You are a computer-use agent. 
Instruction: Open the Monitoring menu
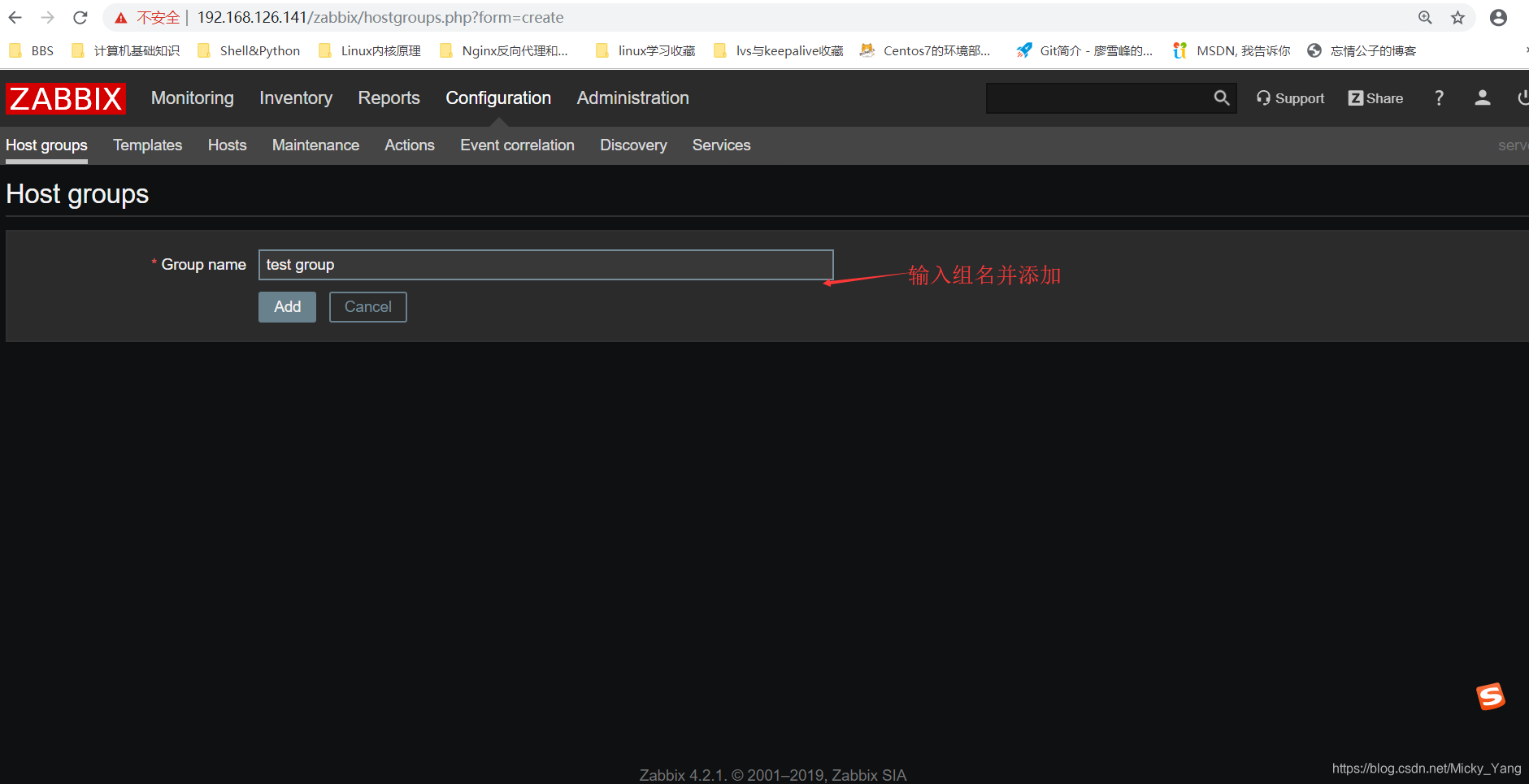pos(193,98)
